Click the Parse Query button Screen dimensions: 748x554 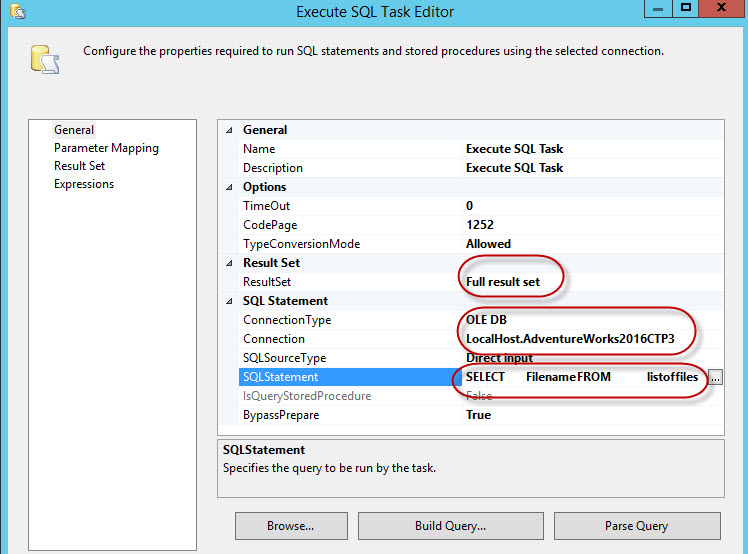637,526
